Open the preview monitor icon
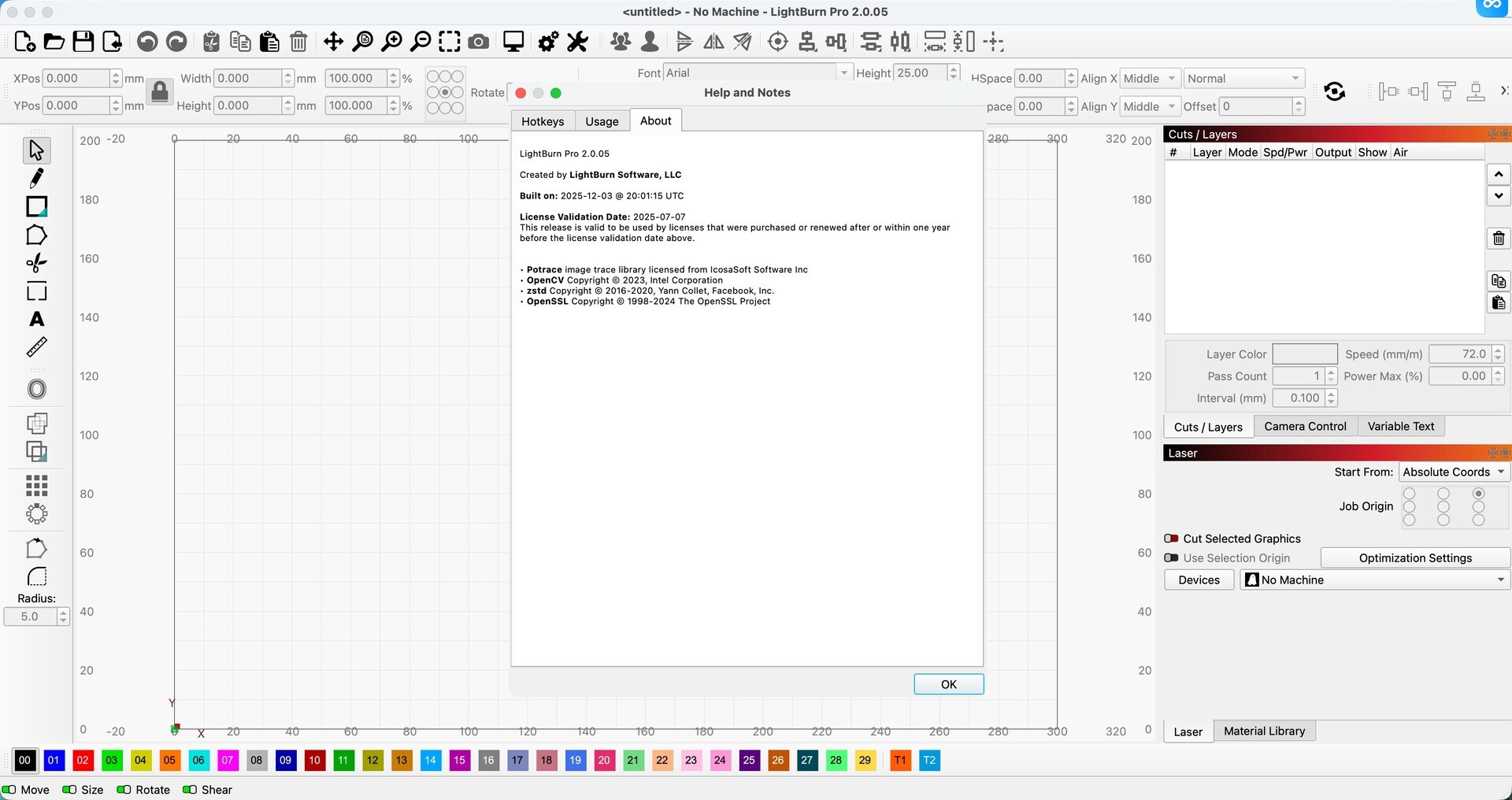The image size is (1512, 800). (x=513, y=42)
